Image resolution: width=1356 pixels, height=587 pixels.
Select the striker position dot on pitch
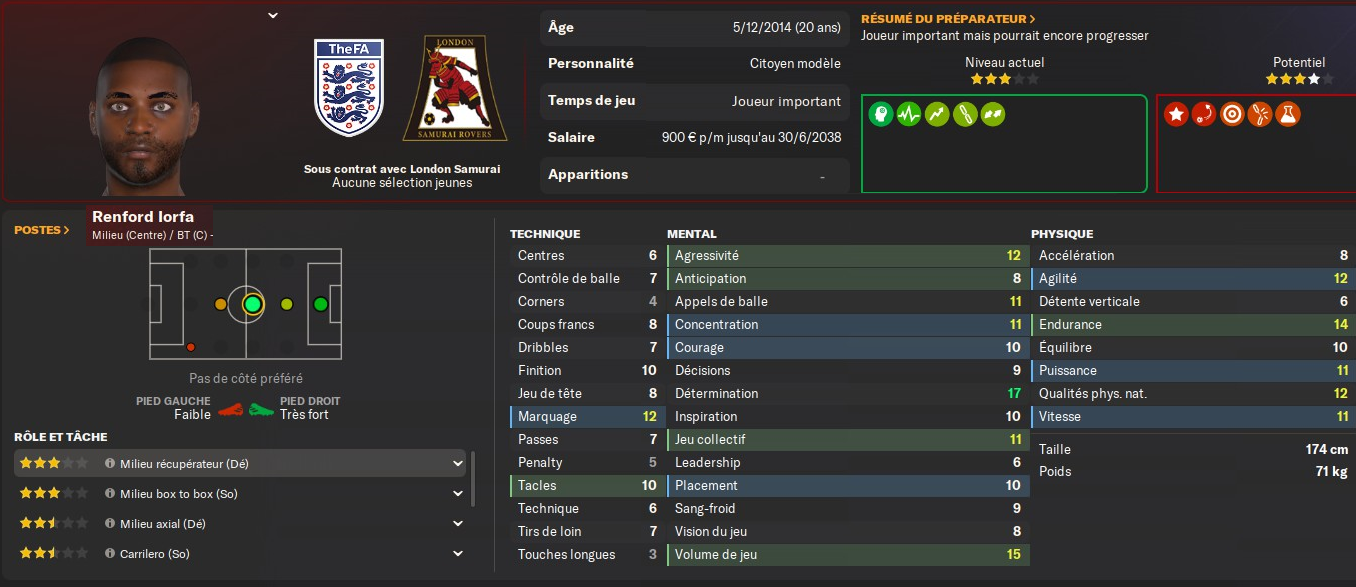(x=320, y=304)
